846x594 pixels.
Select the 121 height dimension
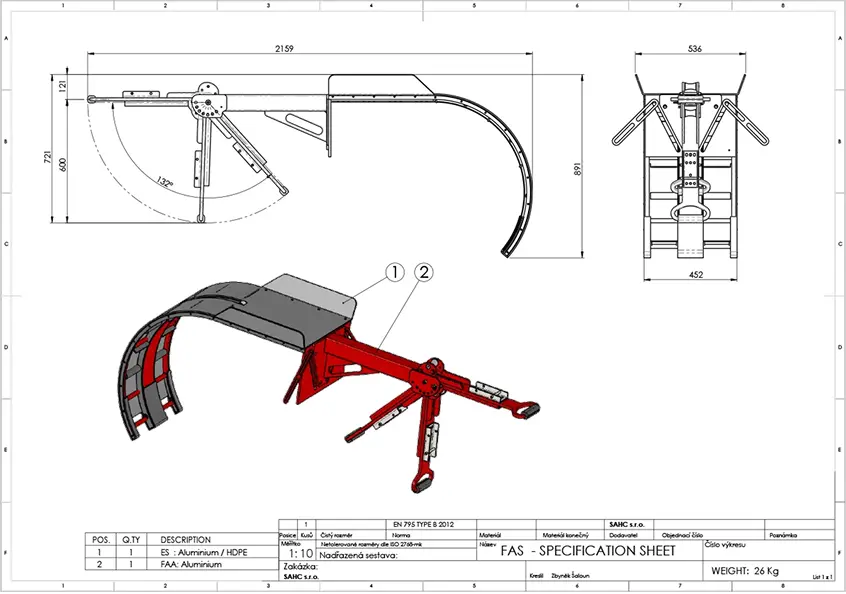[63, 86]
